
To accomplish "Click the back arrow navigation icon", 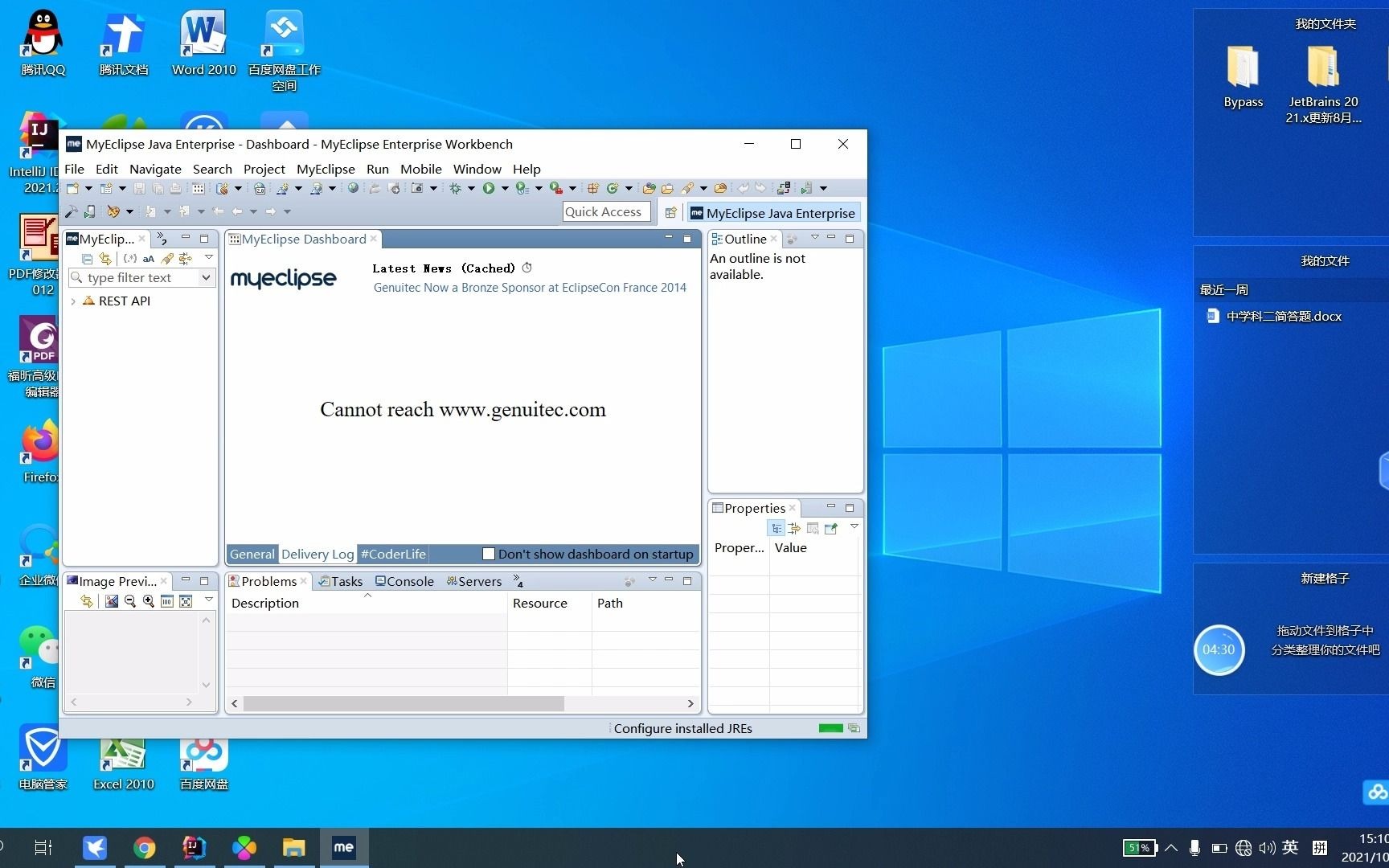I will (x=236, y=211).
